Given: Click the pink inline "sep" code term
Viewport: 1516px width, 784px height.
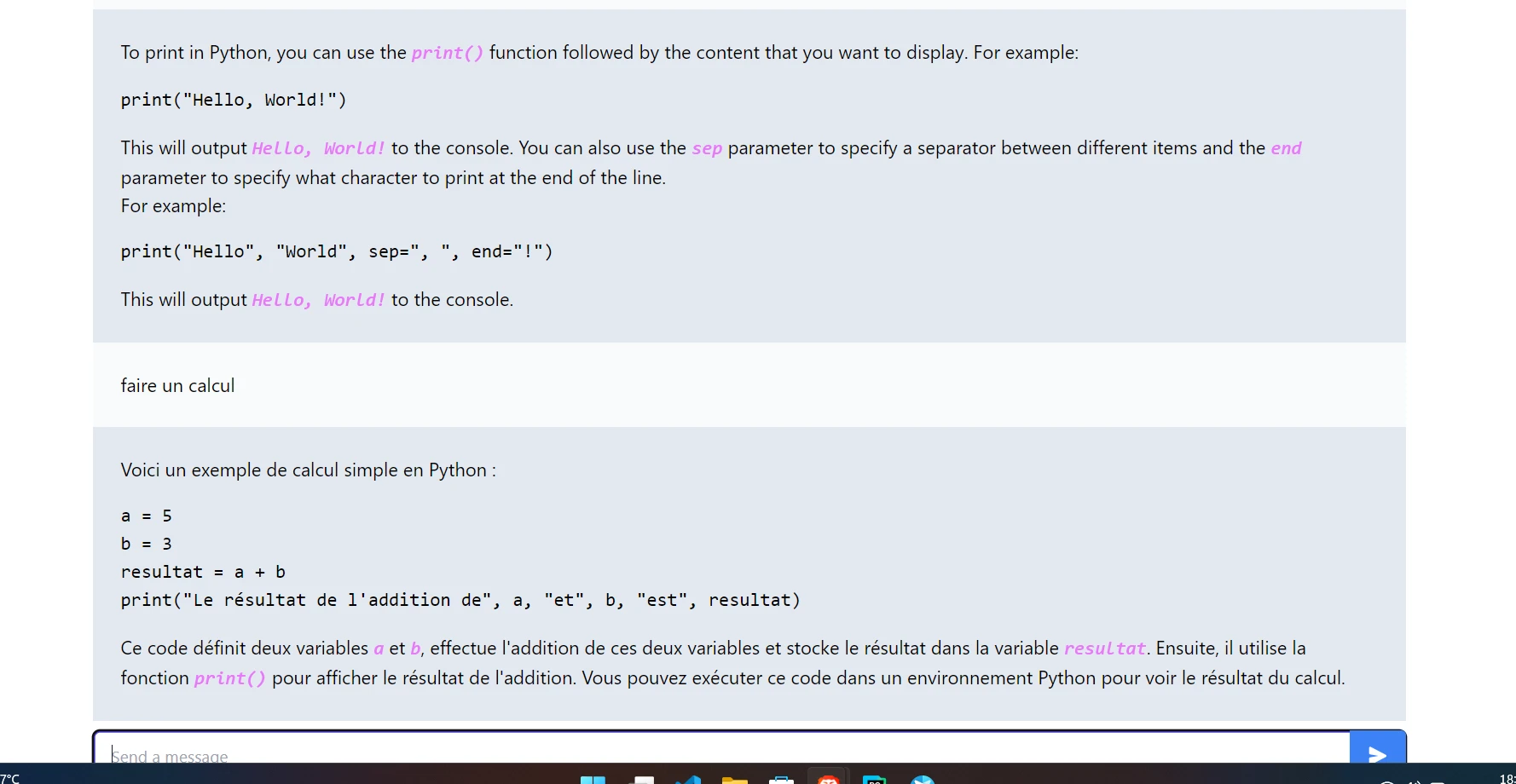Looking at the screenshot, I should tap(707, 148).
